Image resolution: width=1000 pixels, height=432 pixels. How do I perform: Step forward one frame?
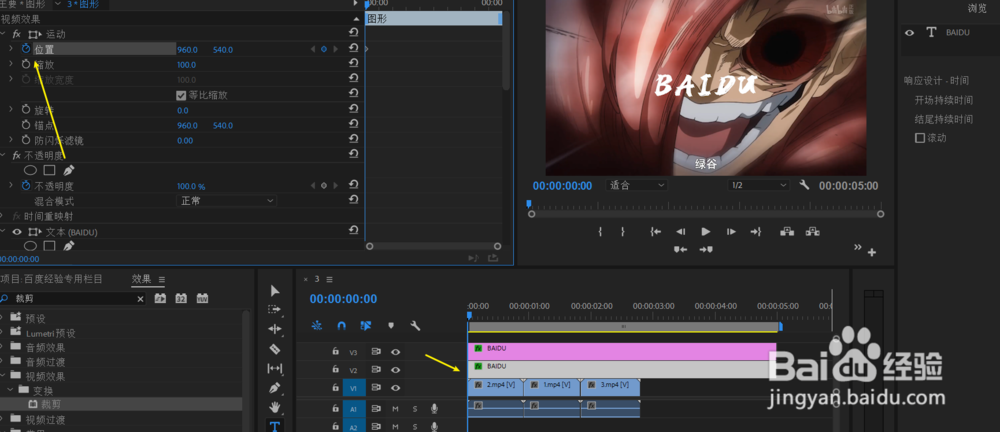click(x=731, y=232)
